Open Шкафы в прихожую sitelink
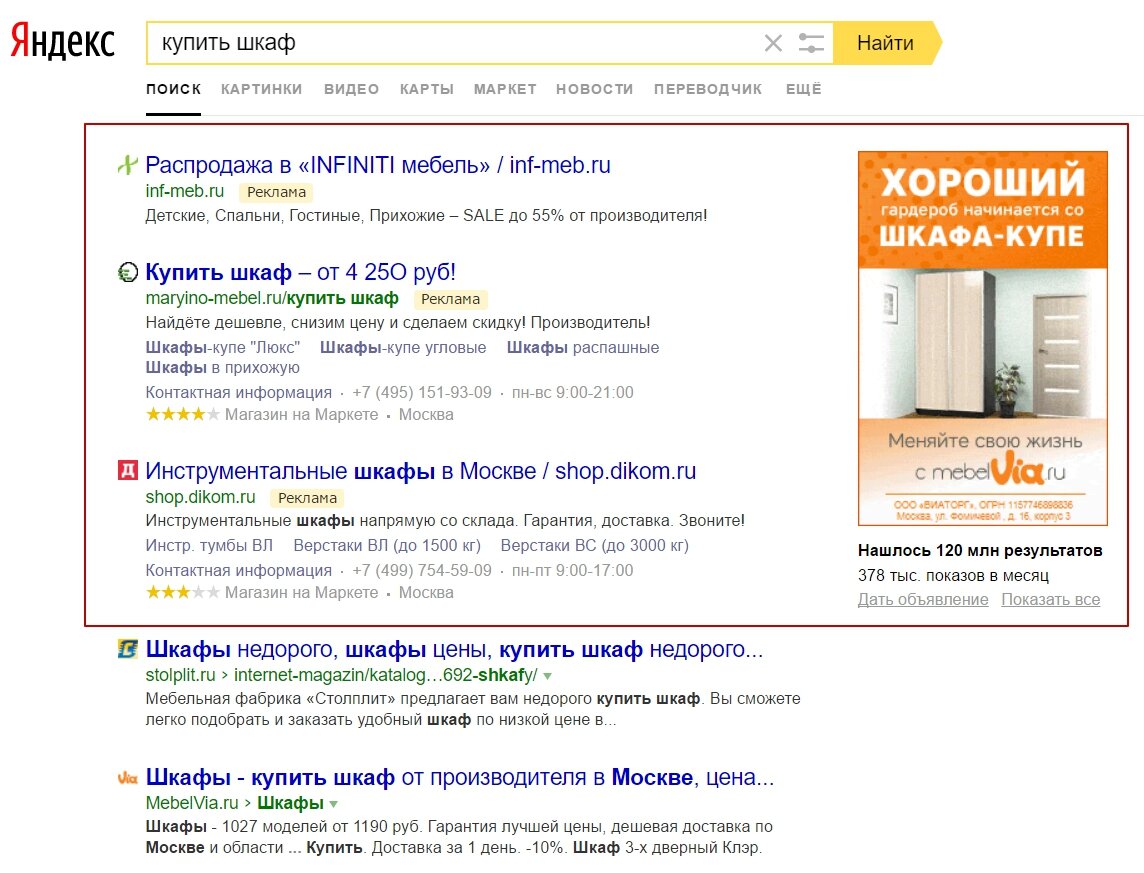Image resolution: width=1144 pixels, height=873 pixels. [223, 367]
